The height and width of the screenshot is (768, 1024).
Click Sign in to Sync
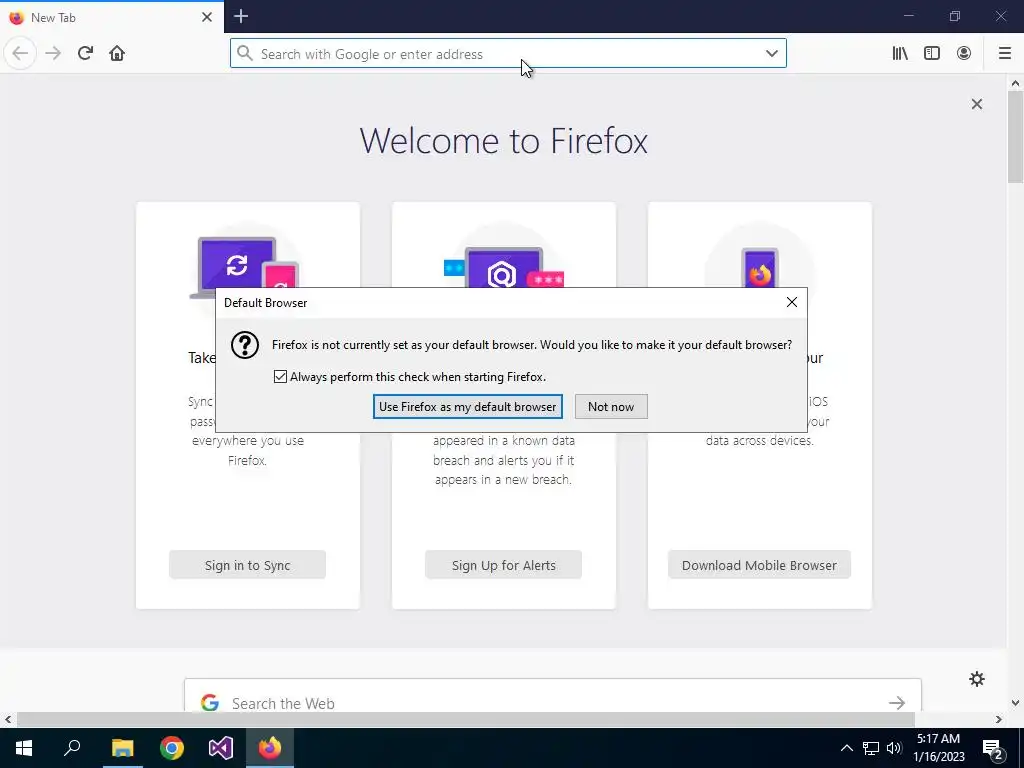tap(248, 565)
